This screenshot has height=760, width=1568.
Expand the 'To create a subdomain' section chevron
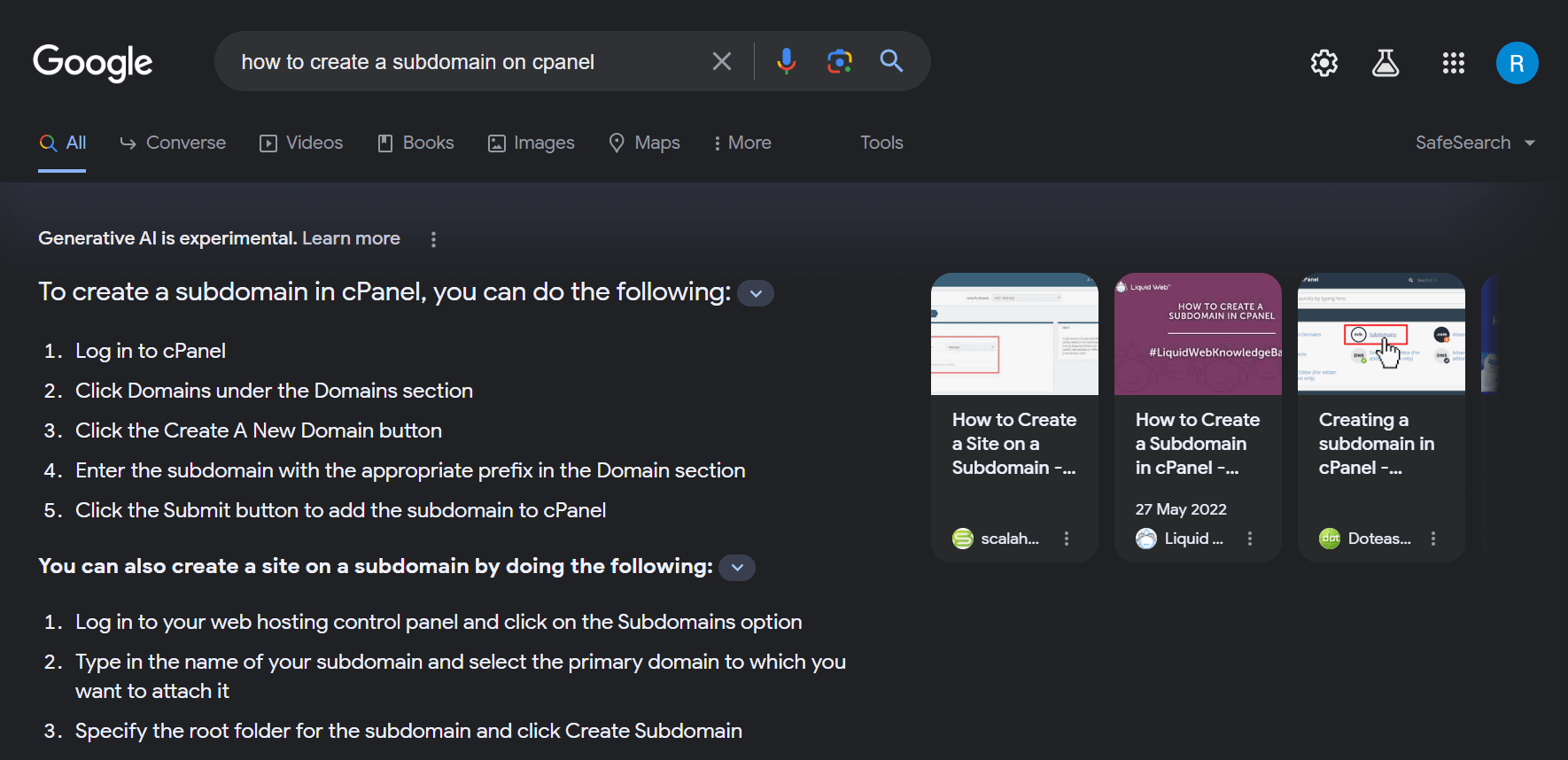tap(756, 293)
